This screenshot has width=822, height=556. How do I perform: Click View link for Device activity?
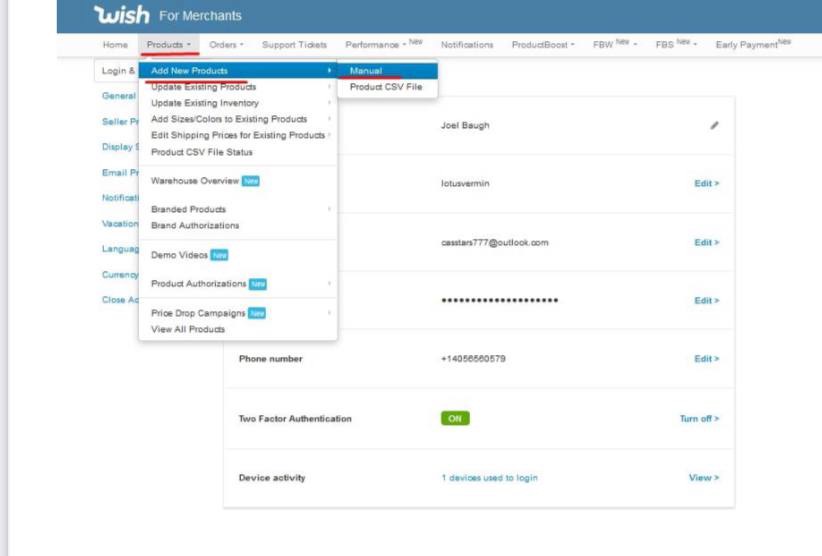click(704, 477)
